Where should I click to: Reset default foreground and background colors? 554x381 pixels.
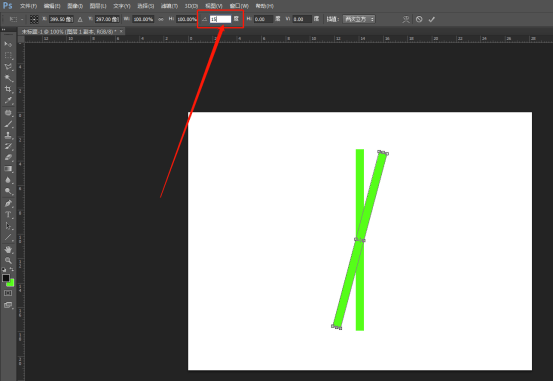click(x=4, y=270)
